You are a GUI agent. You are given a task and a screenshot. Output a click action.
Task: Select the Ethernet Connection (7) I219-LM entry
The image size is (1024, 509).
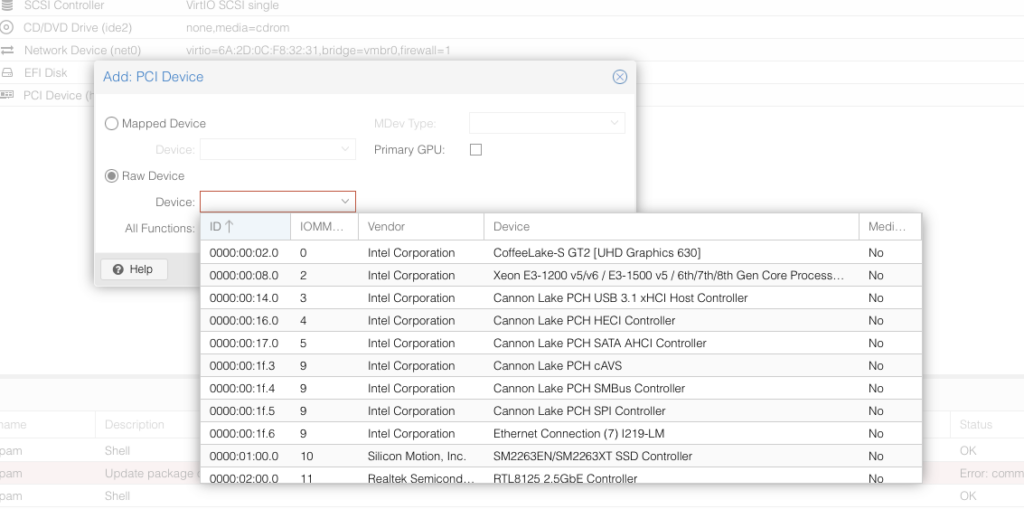(x=579, y=434)
